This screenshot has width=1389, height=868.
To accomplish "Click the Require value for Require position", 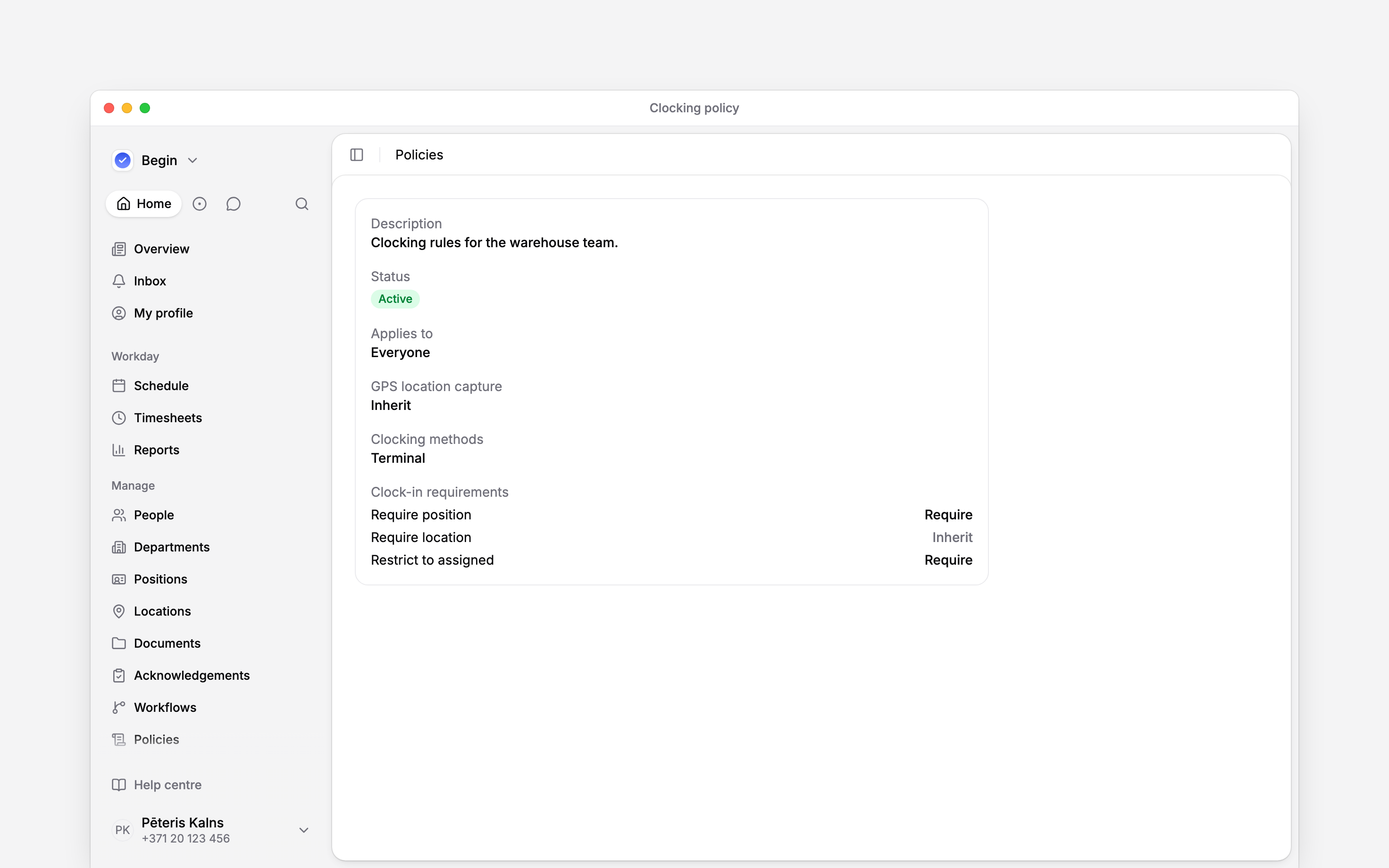I will 948,515.
